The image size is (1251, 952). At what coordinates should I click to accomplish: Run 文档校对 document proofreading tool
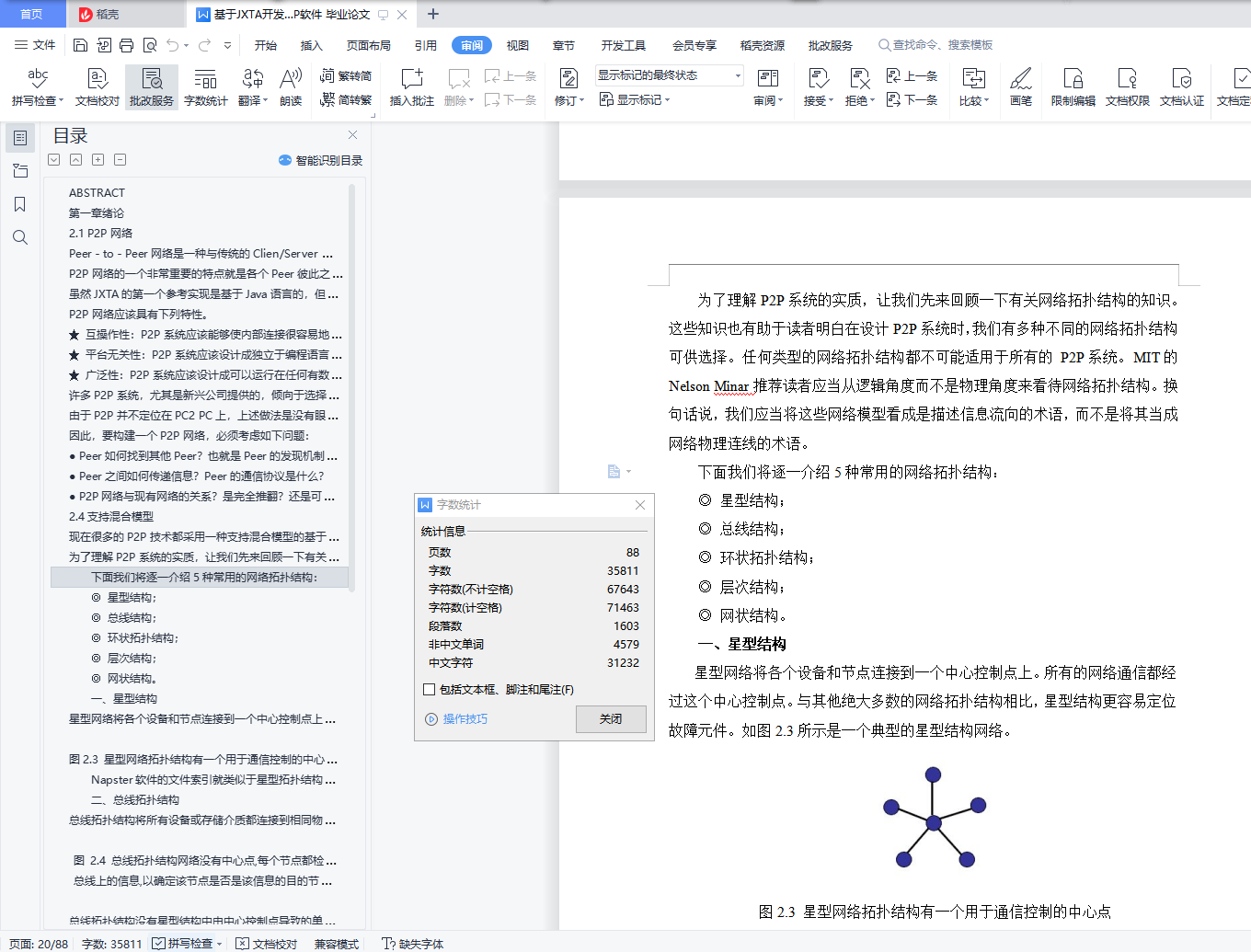click(x=98, y=87)
